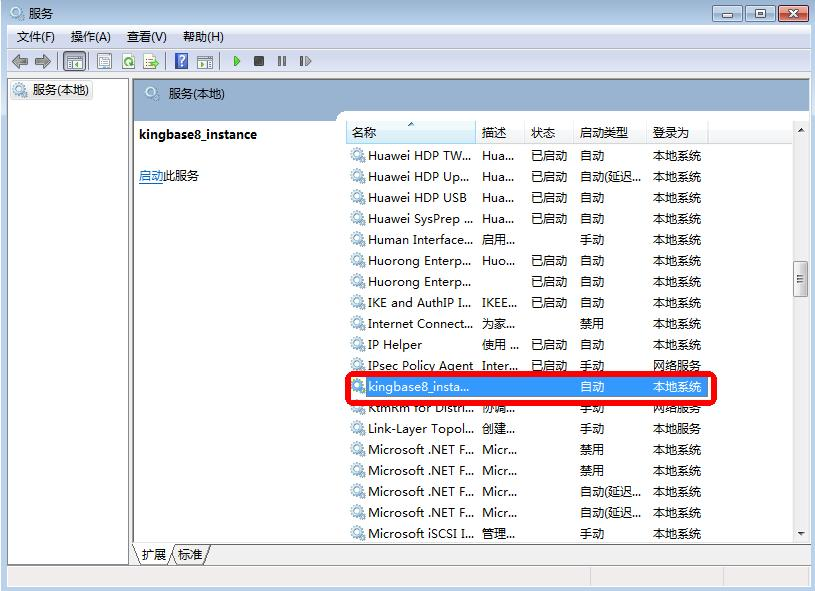Viewport: 815px width, 591px height.
Task: Click gear icon of Link-Layer Topol row
Action: pos(358,428)
